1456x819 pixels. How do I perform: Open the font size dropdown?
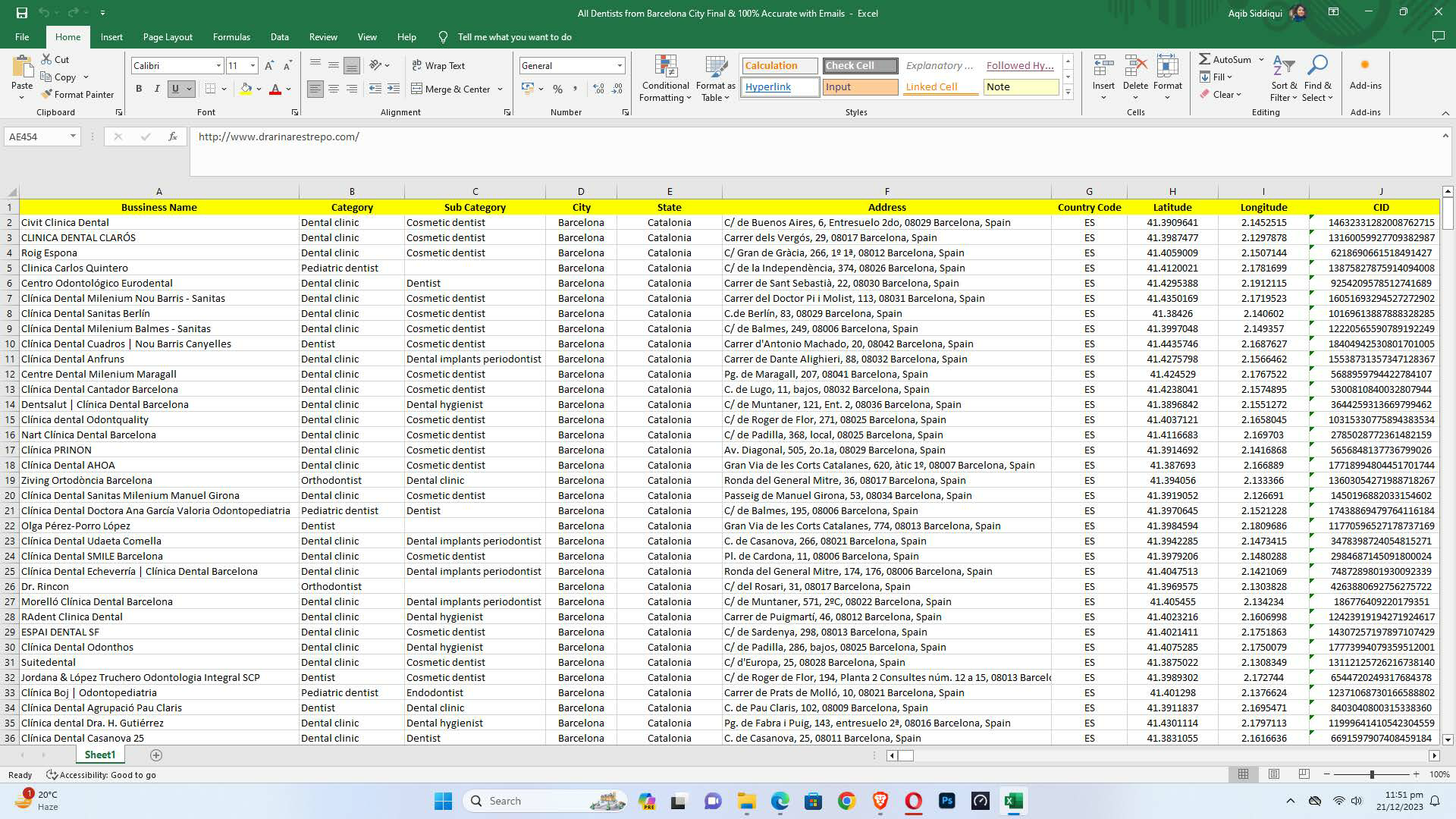click(x=251, y=66)
